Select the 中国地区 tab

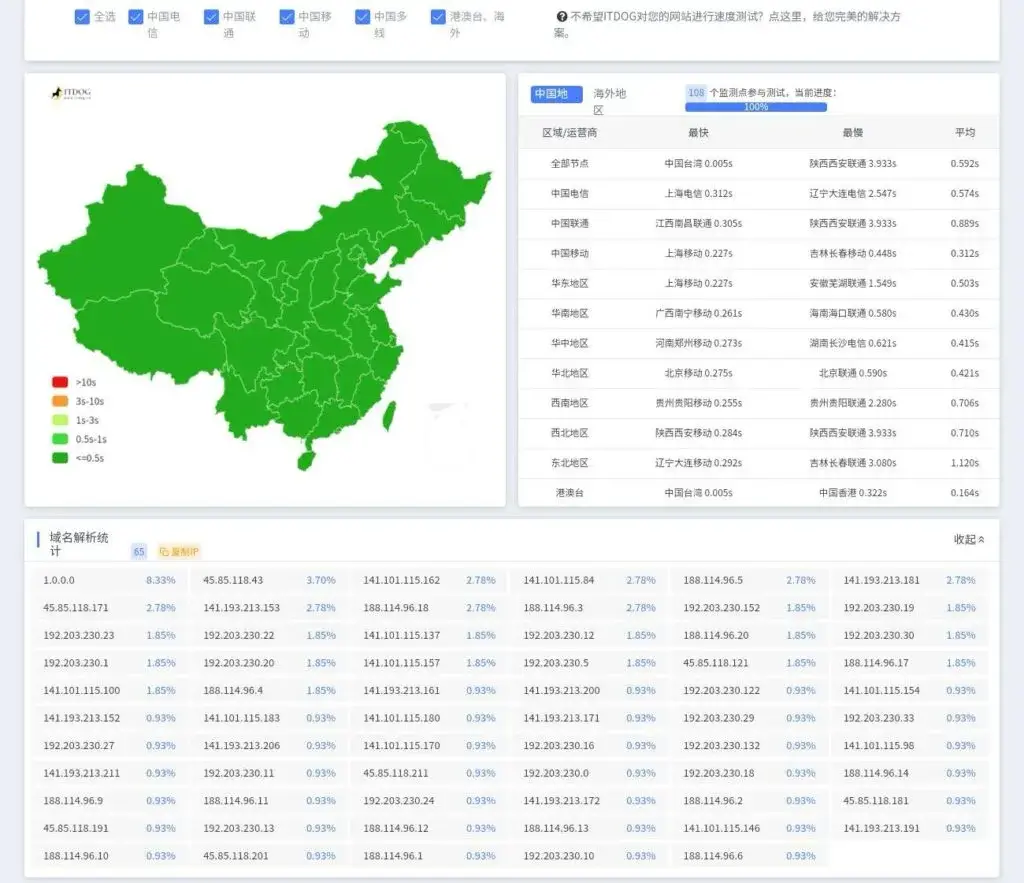pos(555,94)
